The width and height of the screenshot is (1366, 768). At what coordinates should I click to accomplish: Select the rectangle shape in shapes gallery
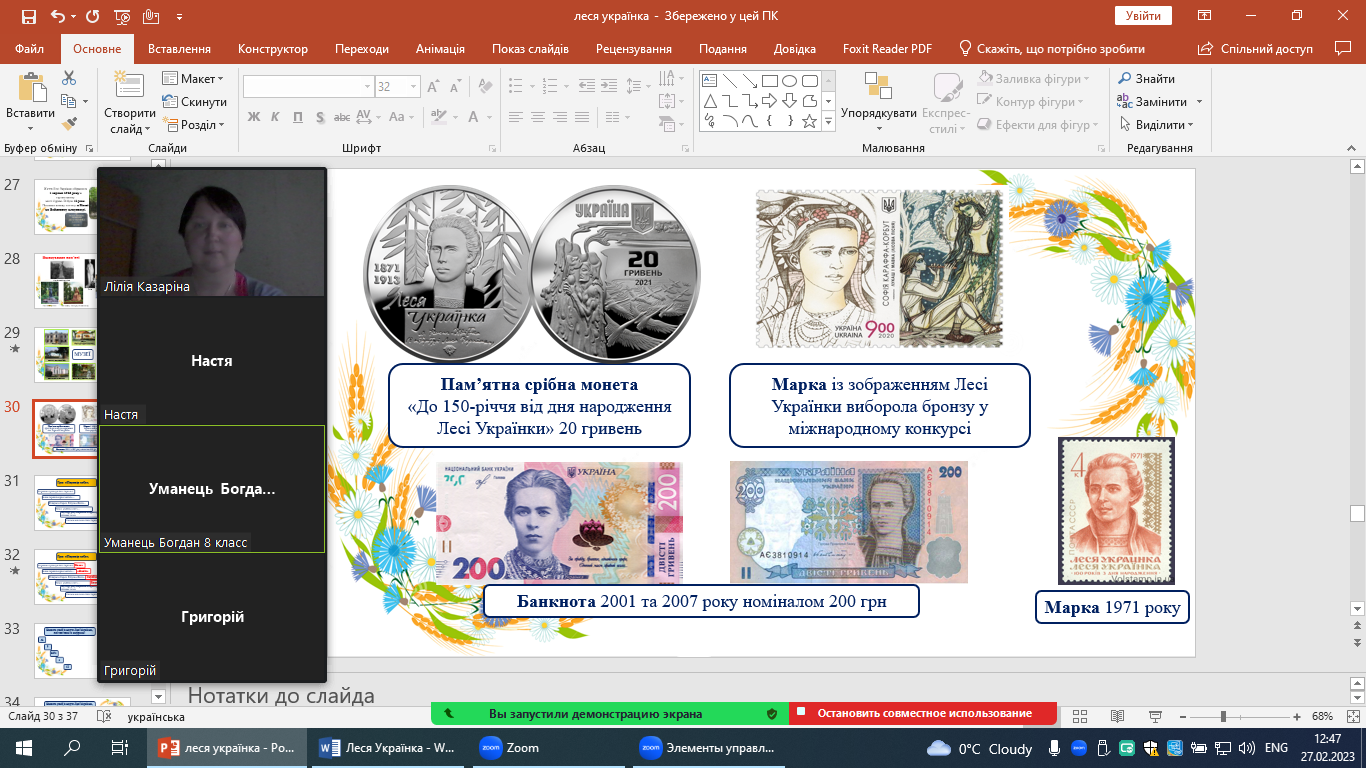pos(769,81)
